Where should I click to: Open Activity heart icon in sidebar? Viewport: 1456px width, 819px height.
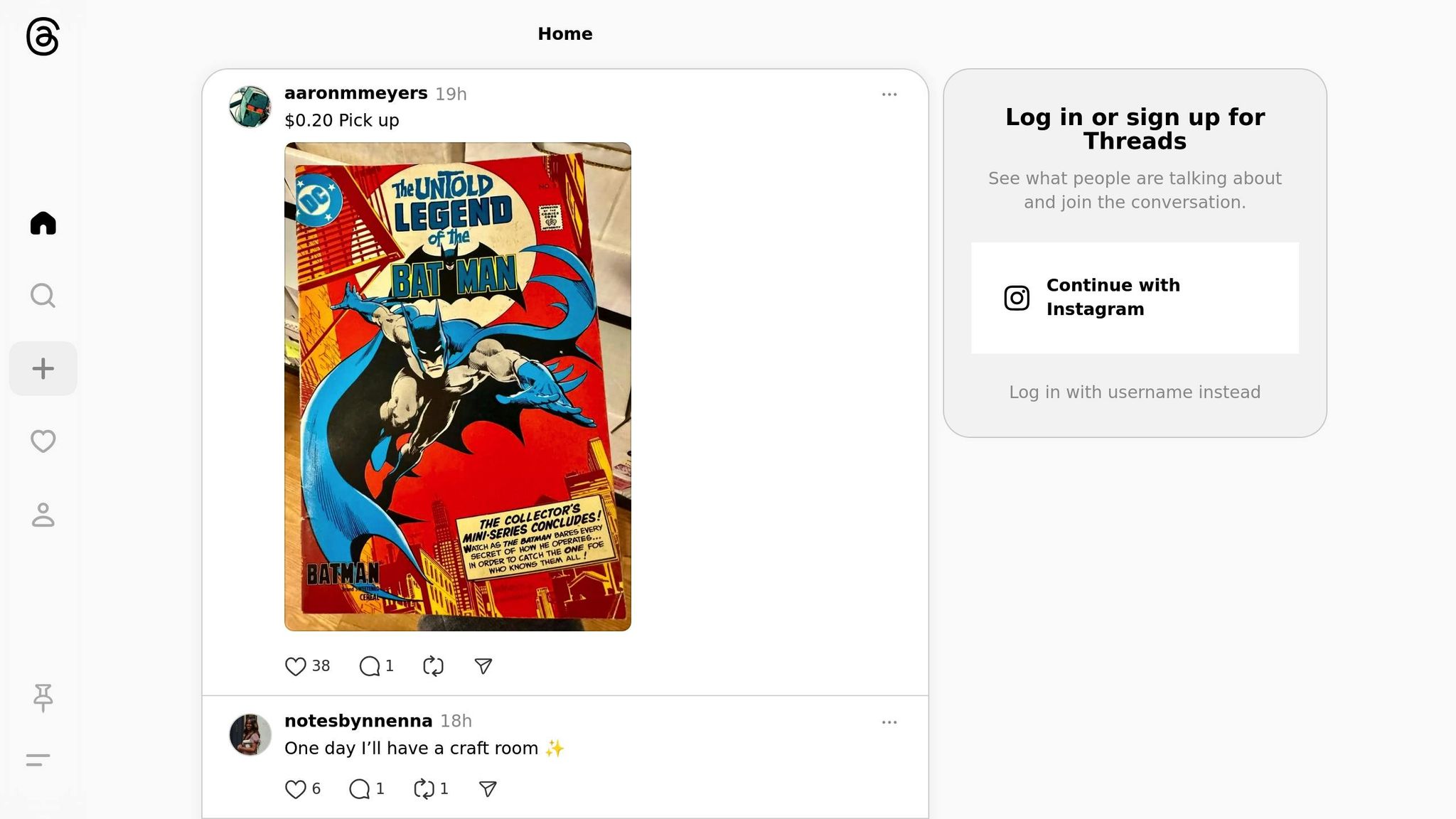(43, 441)
